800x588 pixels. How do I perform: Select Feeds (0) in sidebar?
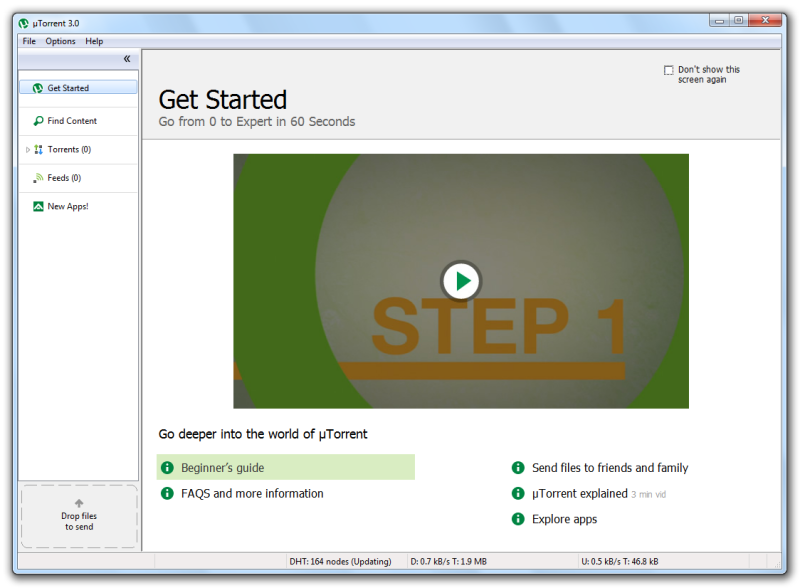78,178
